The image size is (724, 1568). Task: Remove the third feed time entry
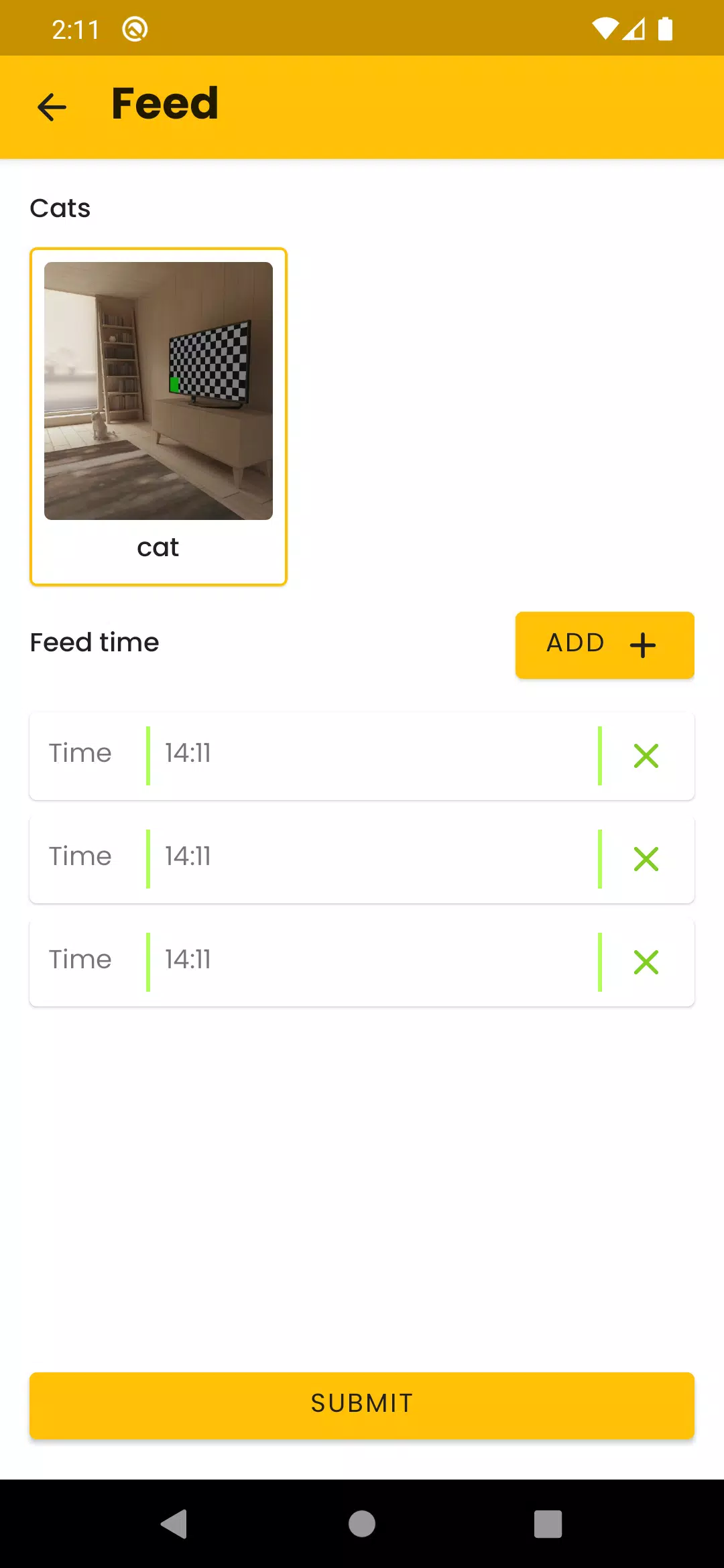[646, 962]
